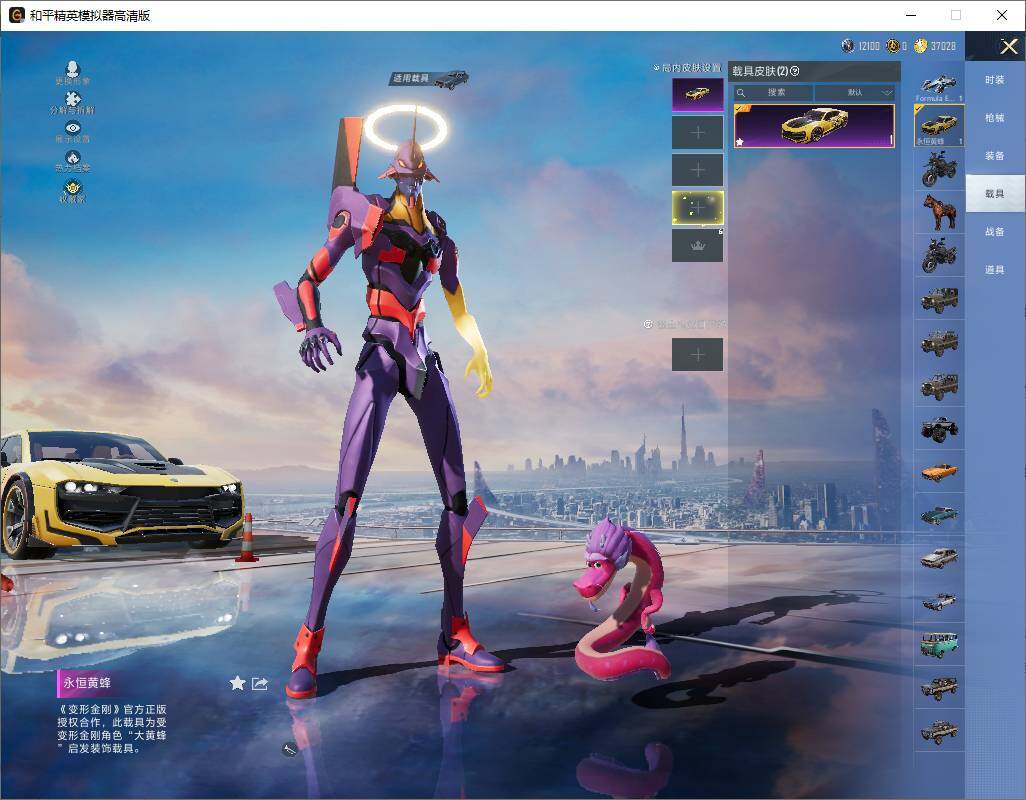This screenshot has width=1026, height=800.
Task: Open the help question mark next to 载具皮肤(2)
Action: pos(795,71)
